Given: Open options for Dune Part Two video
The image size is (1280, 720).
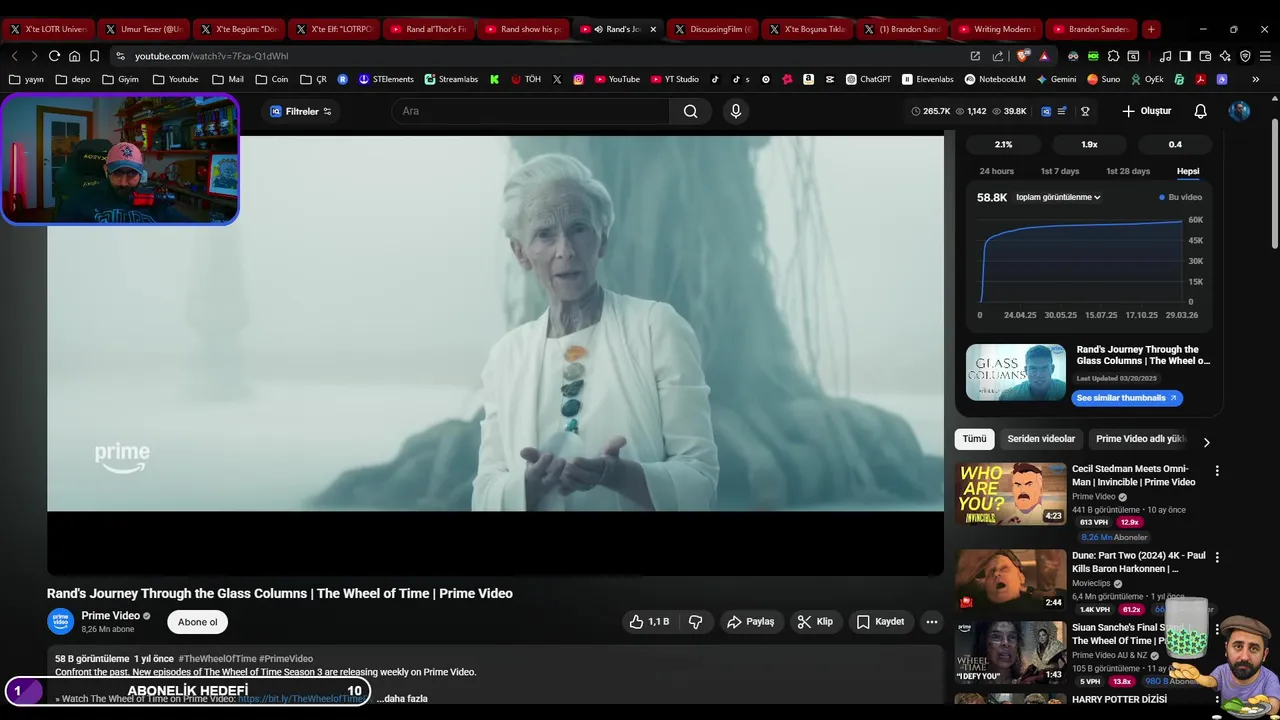Looking at the screenshot, I should [1217, 556].
